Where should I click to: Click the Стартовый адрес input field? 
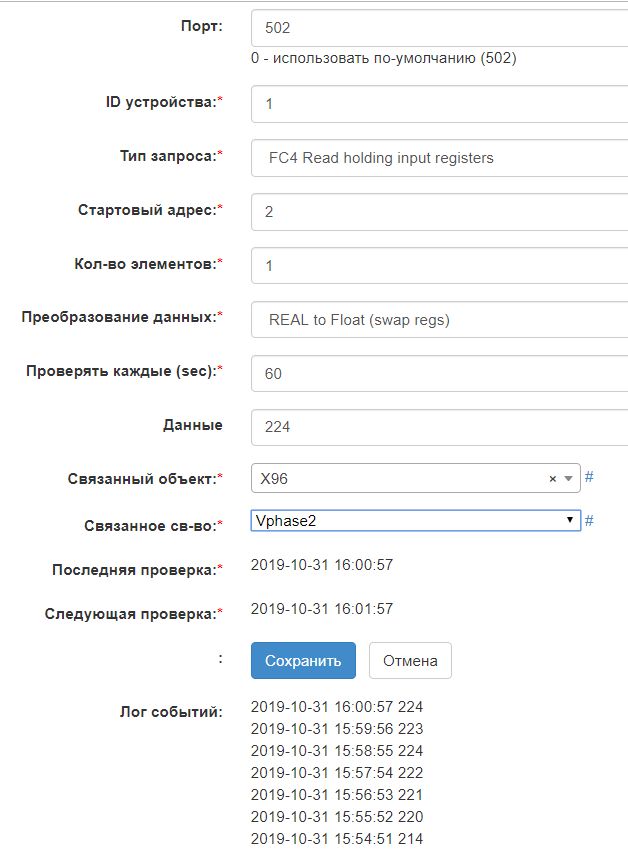coord(439,211)
